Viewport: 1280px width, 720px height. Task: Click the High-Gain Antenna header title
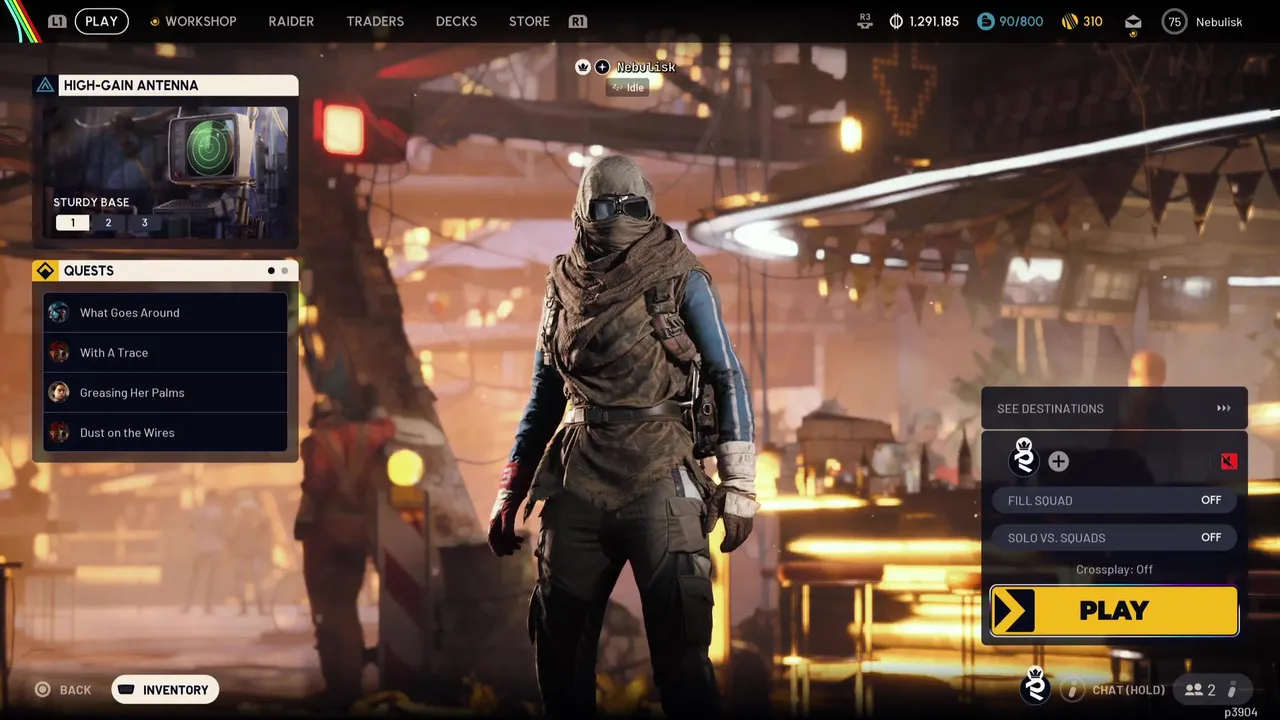[131, 85]
